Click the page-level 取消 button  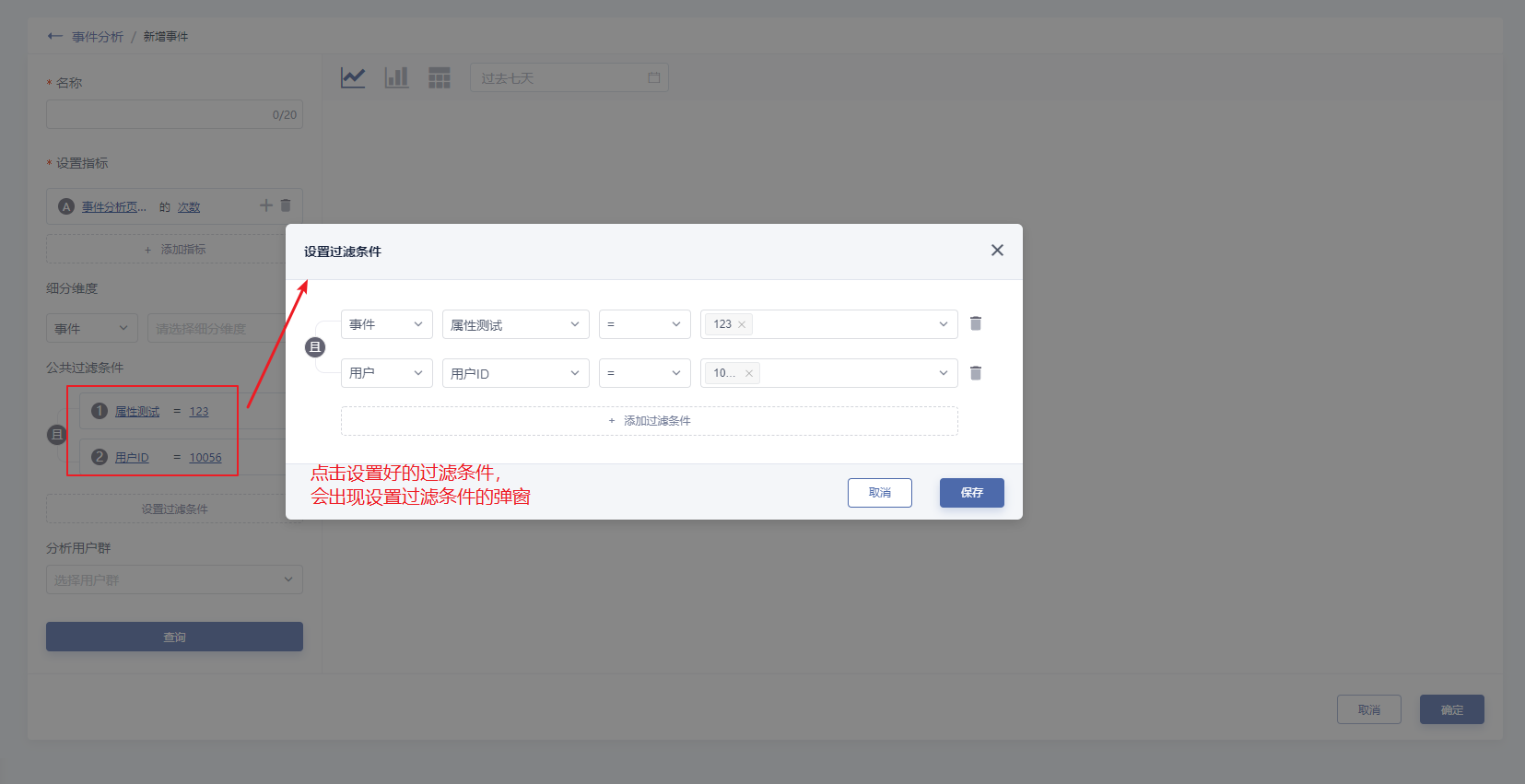(1369, 709)
